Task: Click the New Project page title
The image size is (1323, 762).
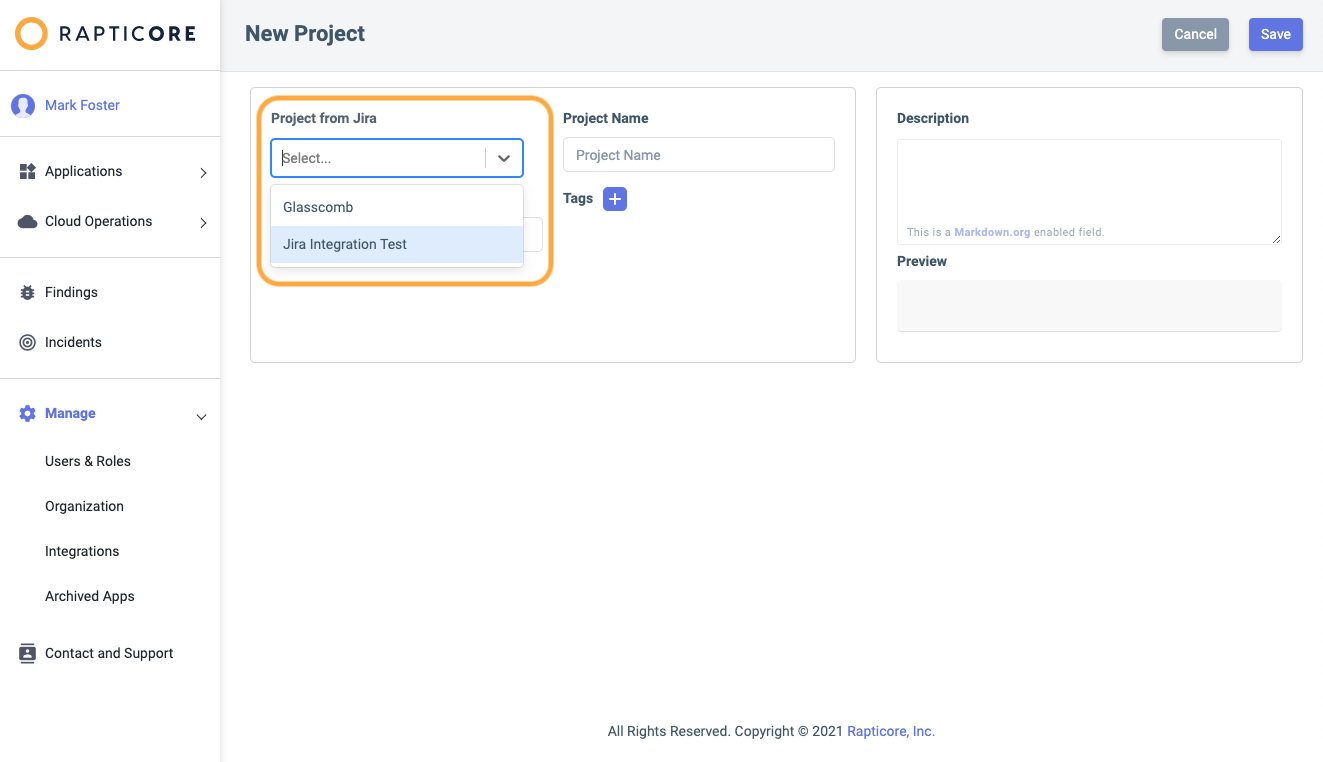Action: pyautogui.click(x=305, y=33)
